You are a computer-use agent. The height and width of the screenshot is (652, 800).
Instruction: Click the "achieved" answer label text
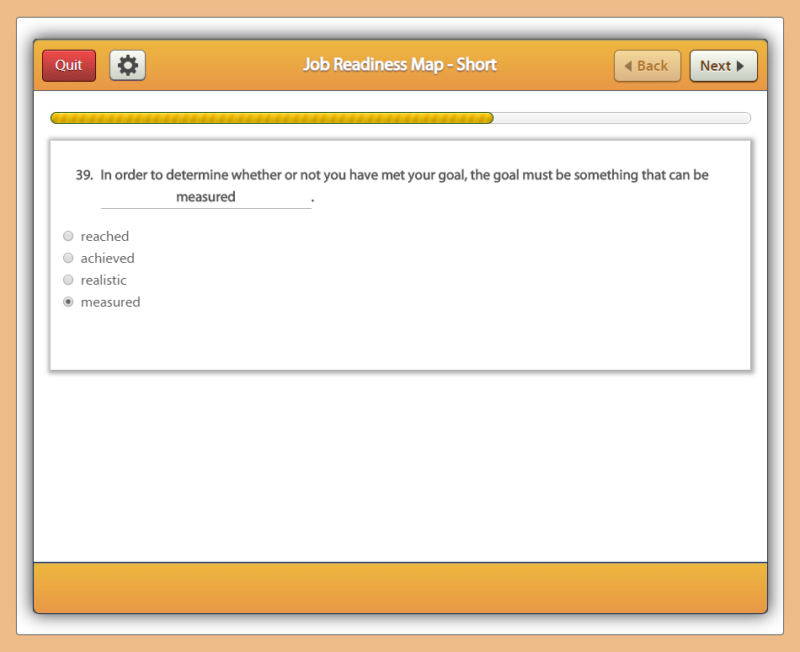[107, 258]
